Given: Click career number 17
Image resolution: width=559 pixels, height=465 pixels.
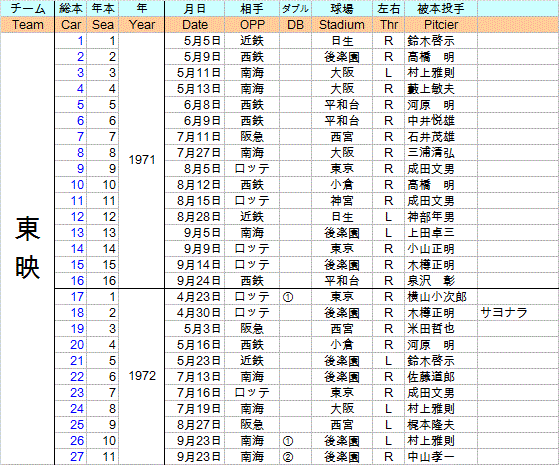Looking at the screenshot, I should pos(77,297).
